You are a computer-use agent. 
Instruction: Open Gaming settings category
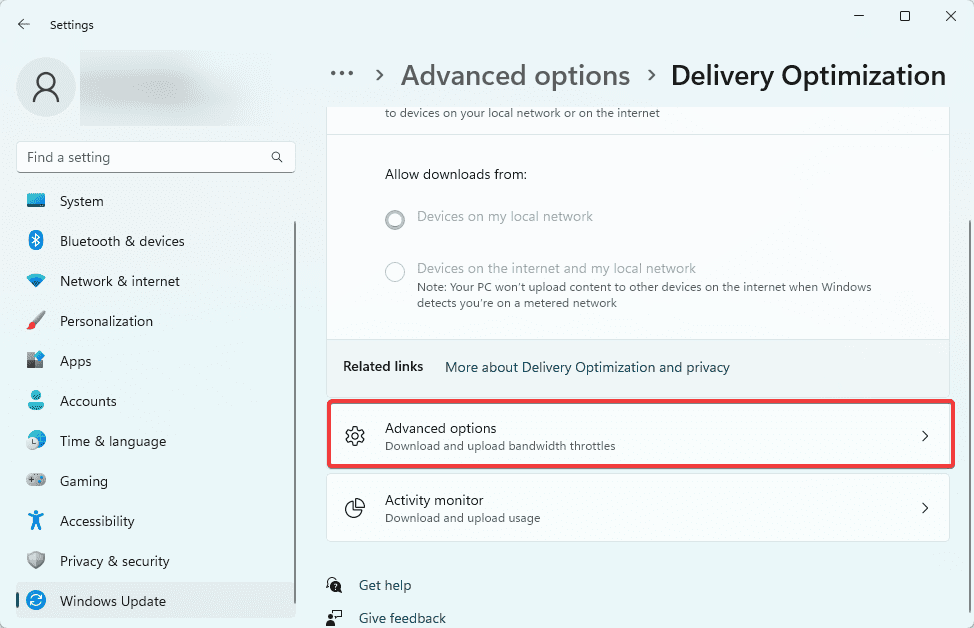(155, 480)
